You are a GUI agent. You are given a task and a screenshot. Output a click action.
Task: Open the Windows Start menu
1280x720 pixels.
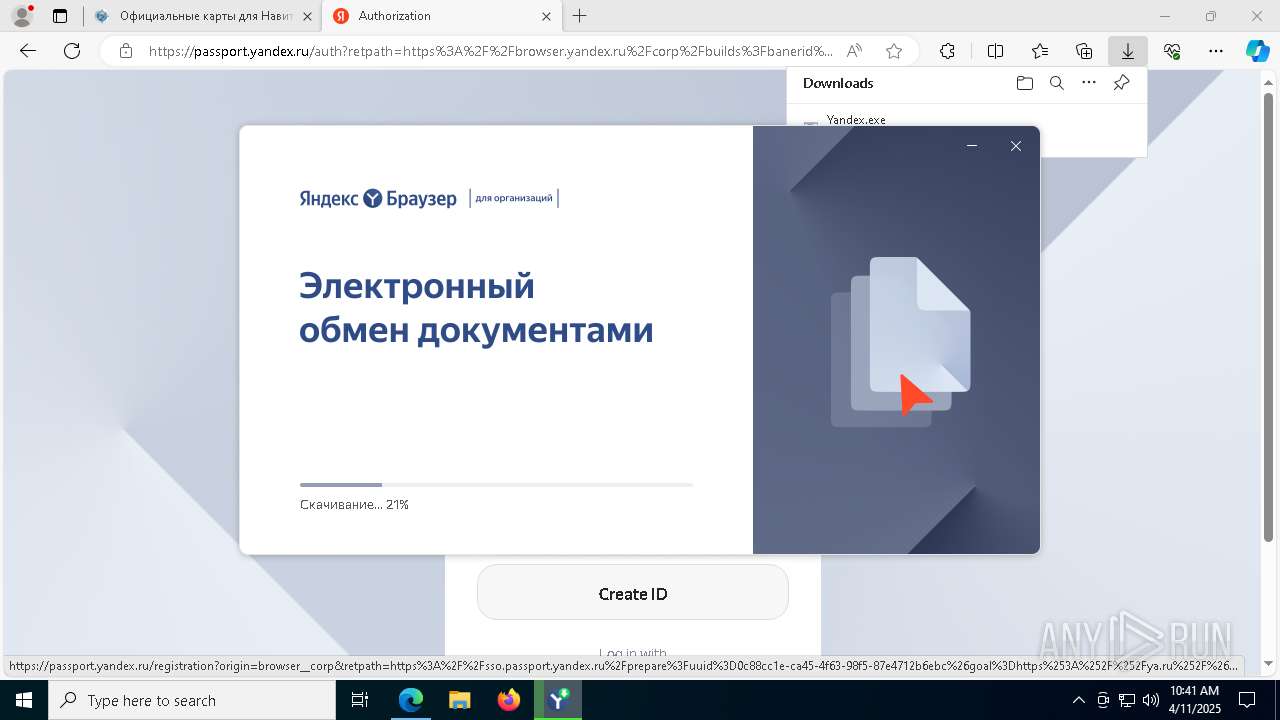pyautogui.click(x=24, y=700)
